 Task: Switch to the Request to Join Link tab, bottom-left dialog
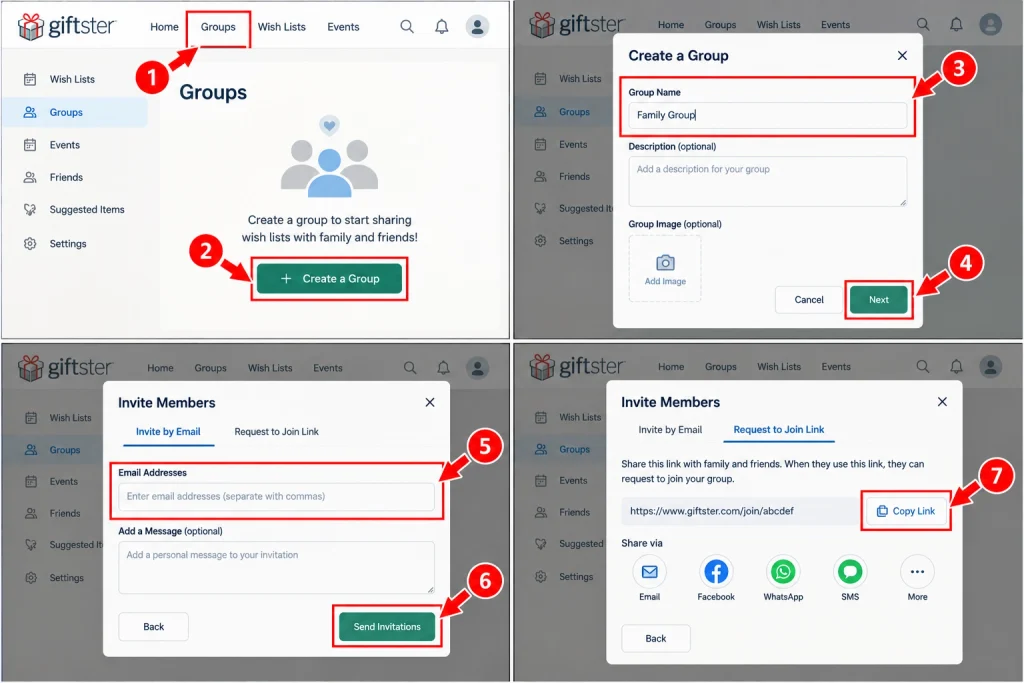pyautogui.click(x=276, y=432)
